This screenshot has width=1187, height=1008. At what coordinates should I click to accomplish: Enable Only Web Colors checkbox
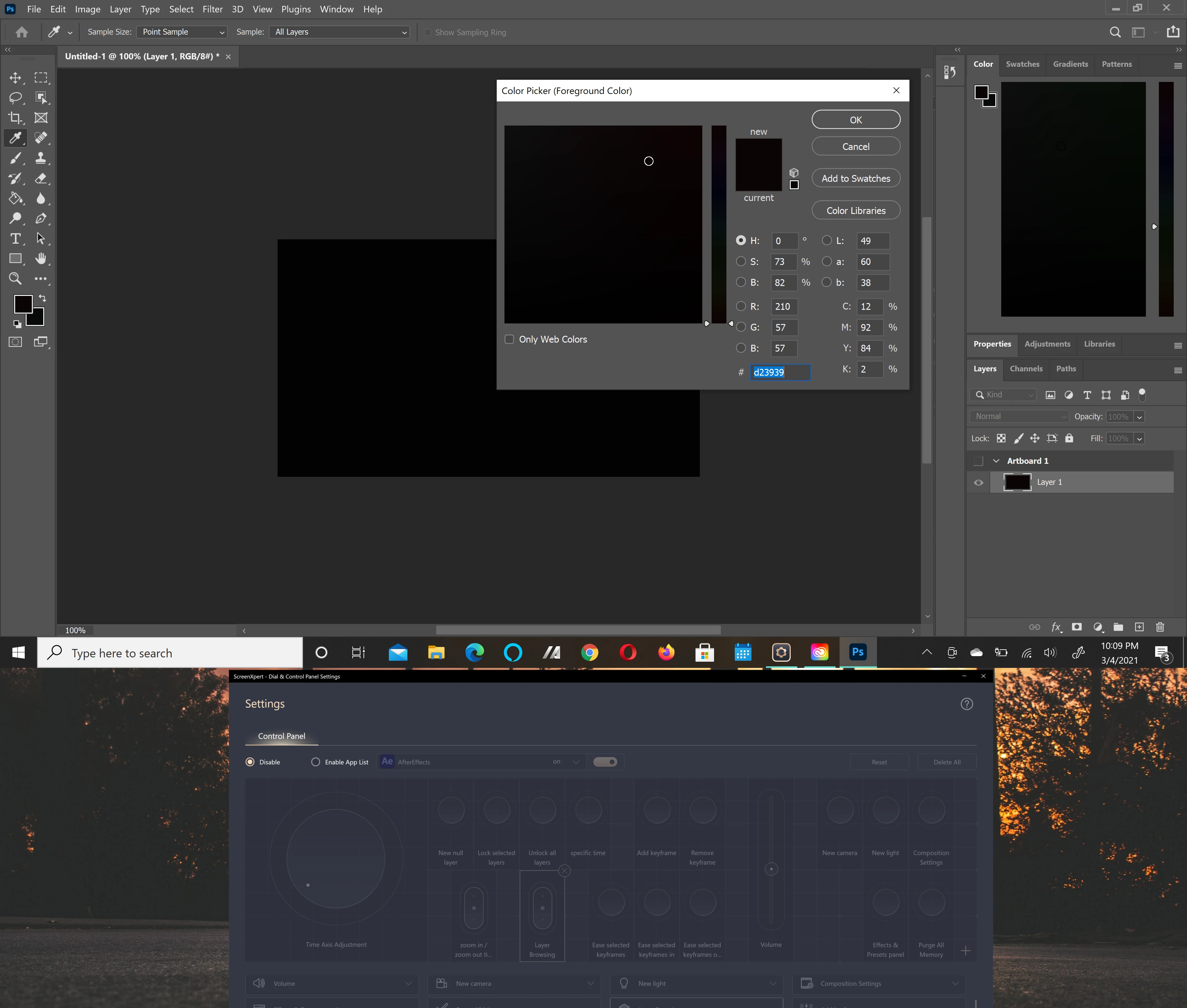tap(509, 340)
